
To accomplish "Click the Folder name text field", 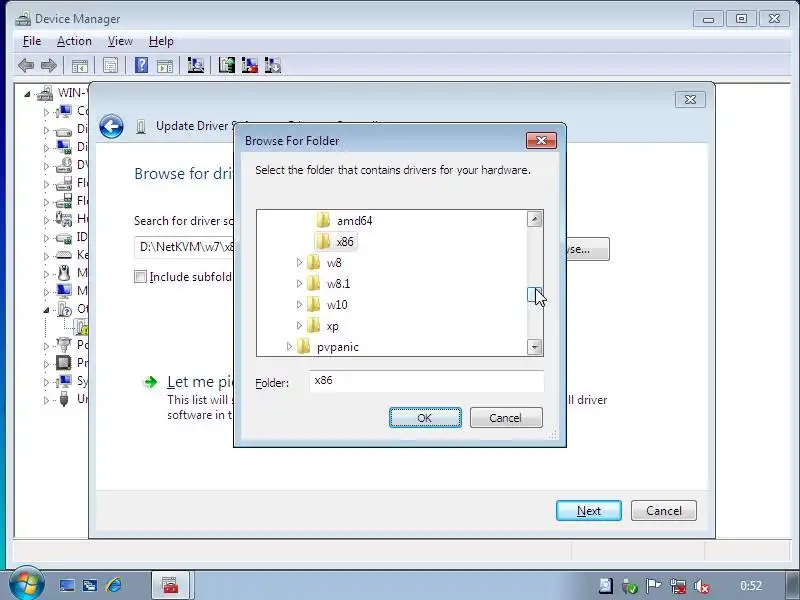I will point(427,381).
